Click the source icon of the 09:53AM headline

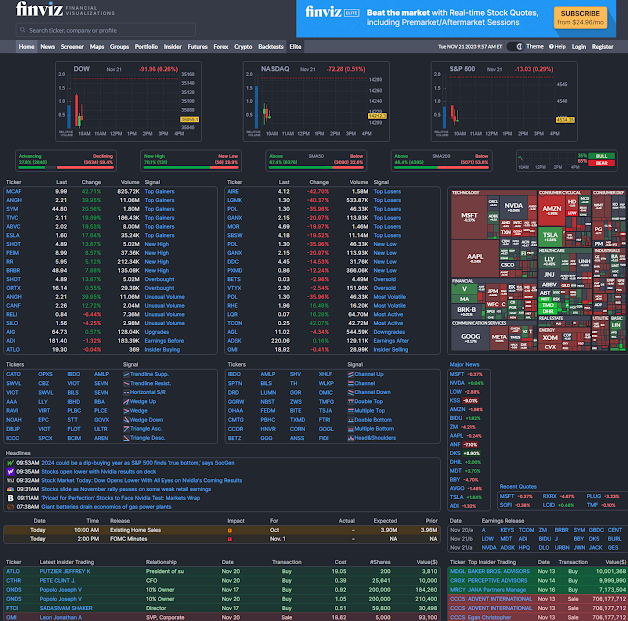click(x=10, y=463)
